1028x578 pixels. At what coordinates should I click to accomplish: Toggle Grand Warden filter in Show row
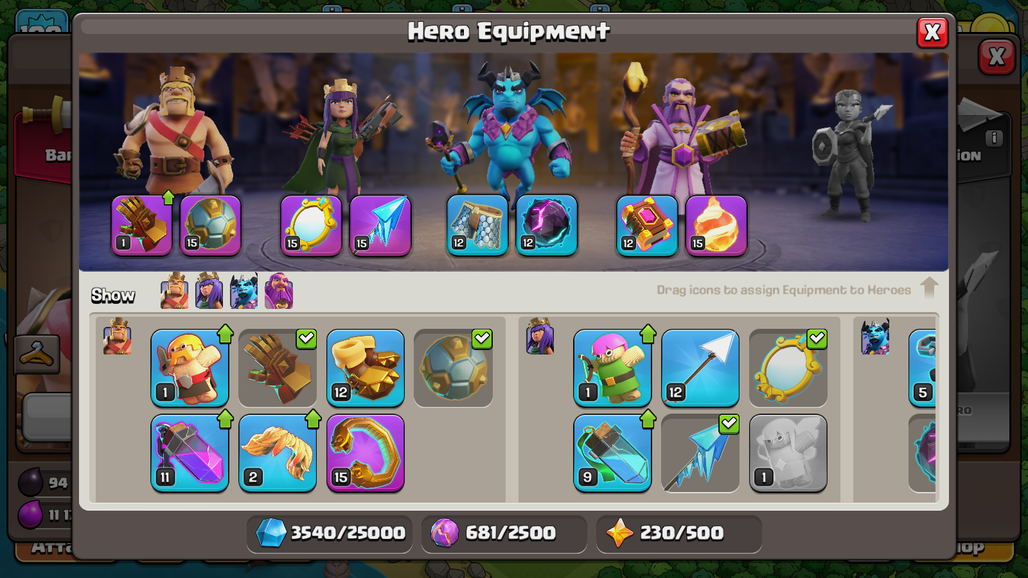279,291
